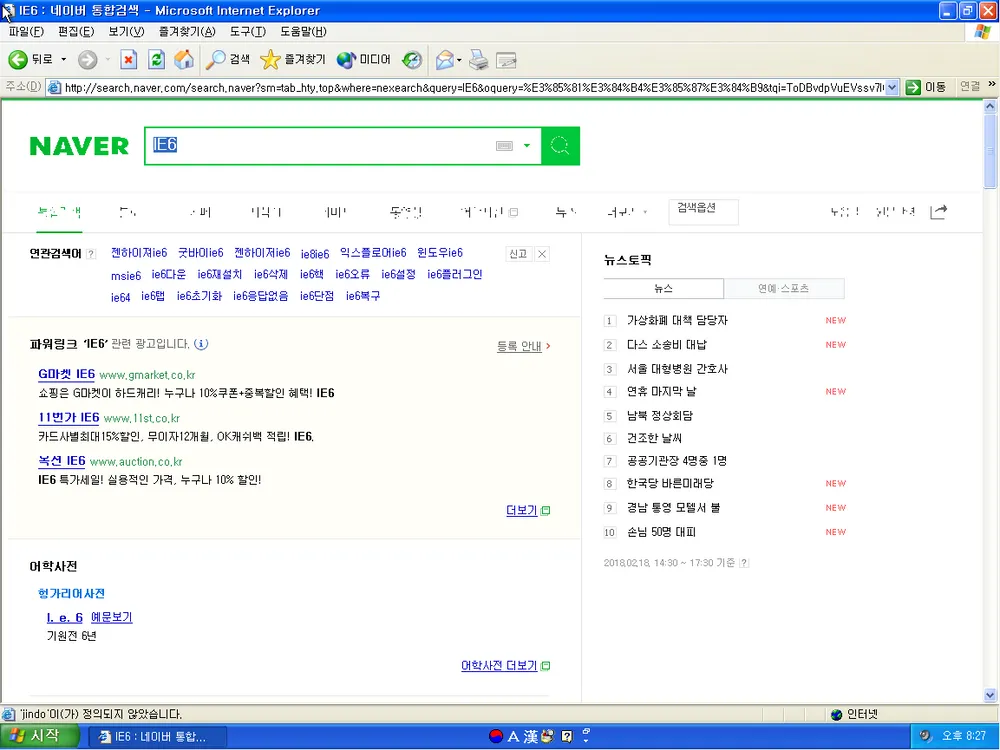Expand the Back button history dropdown
The image size is (1000, 750).
62,59
